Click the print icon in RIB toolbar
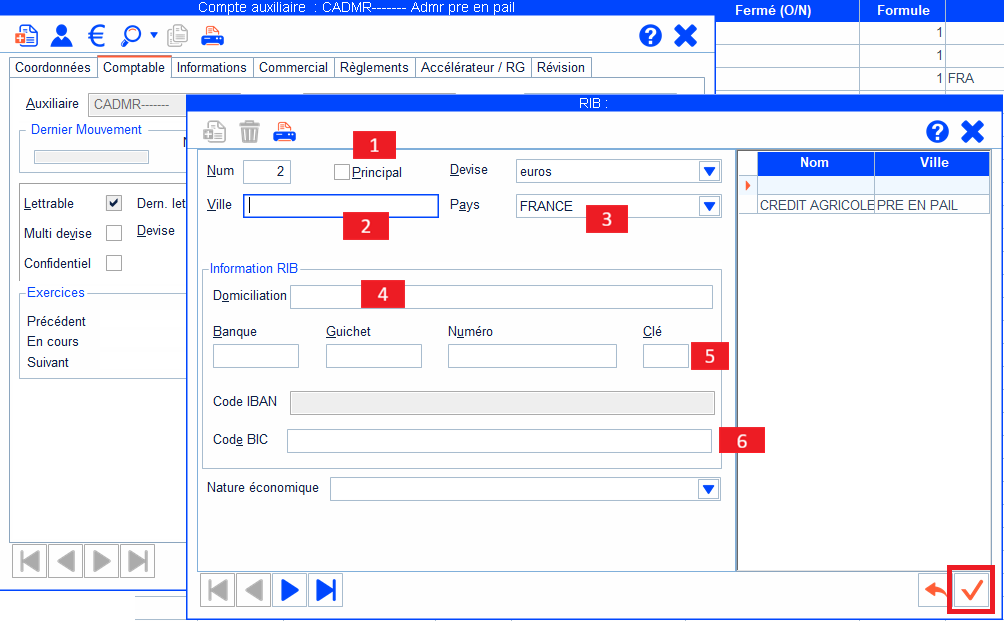Screen dimensions: 1004x621 click(285, 131)
